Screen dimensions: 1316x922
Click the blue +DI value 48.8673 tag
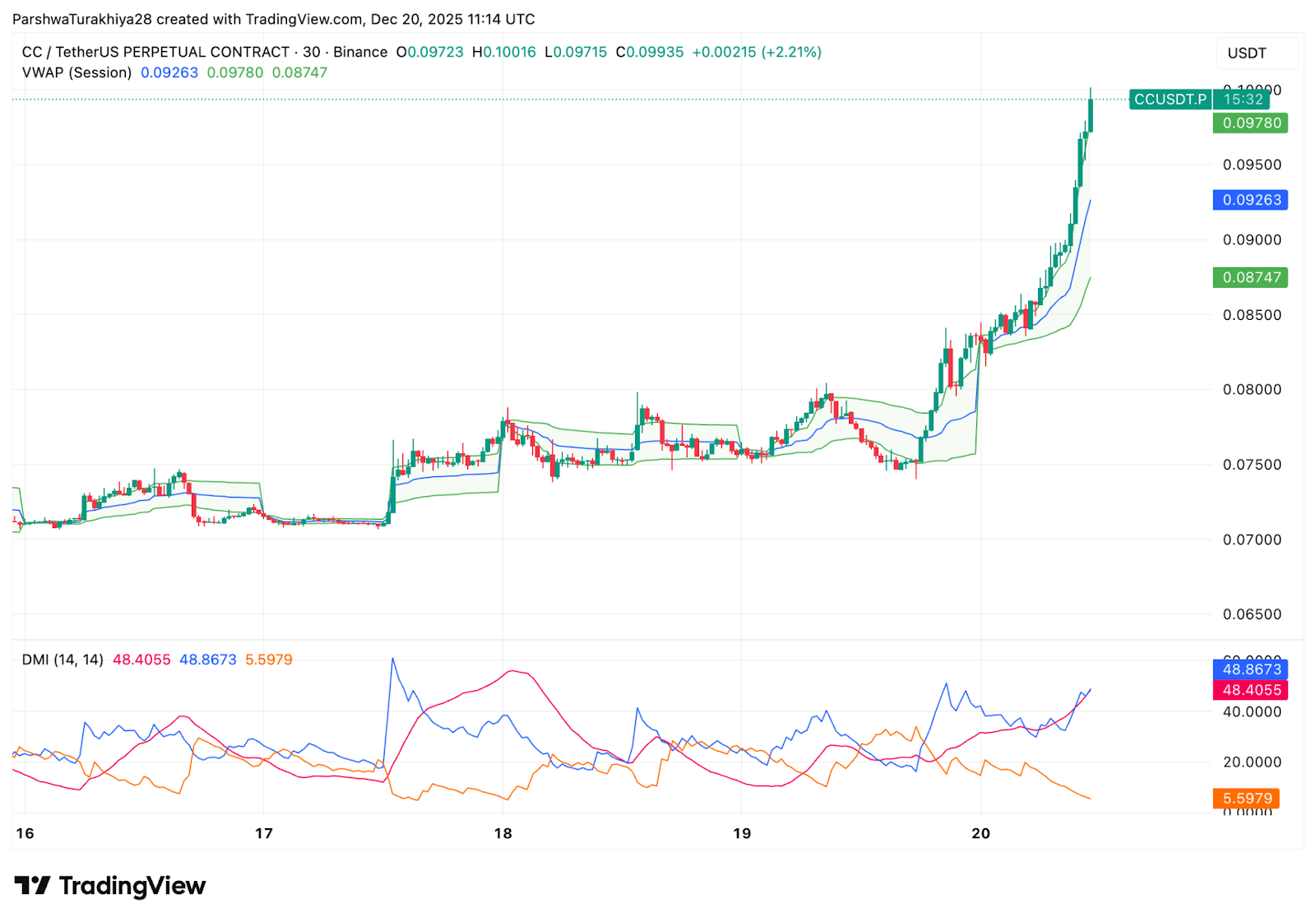coord(1249,669)
